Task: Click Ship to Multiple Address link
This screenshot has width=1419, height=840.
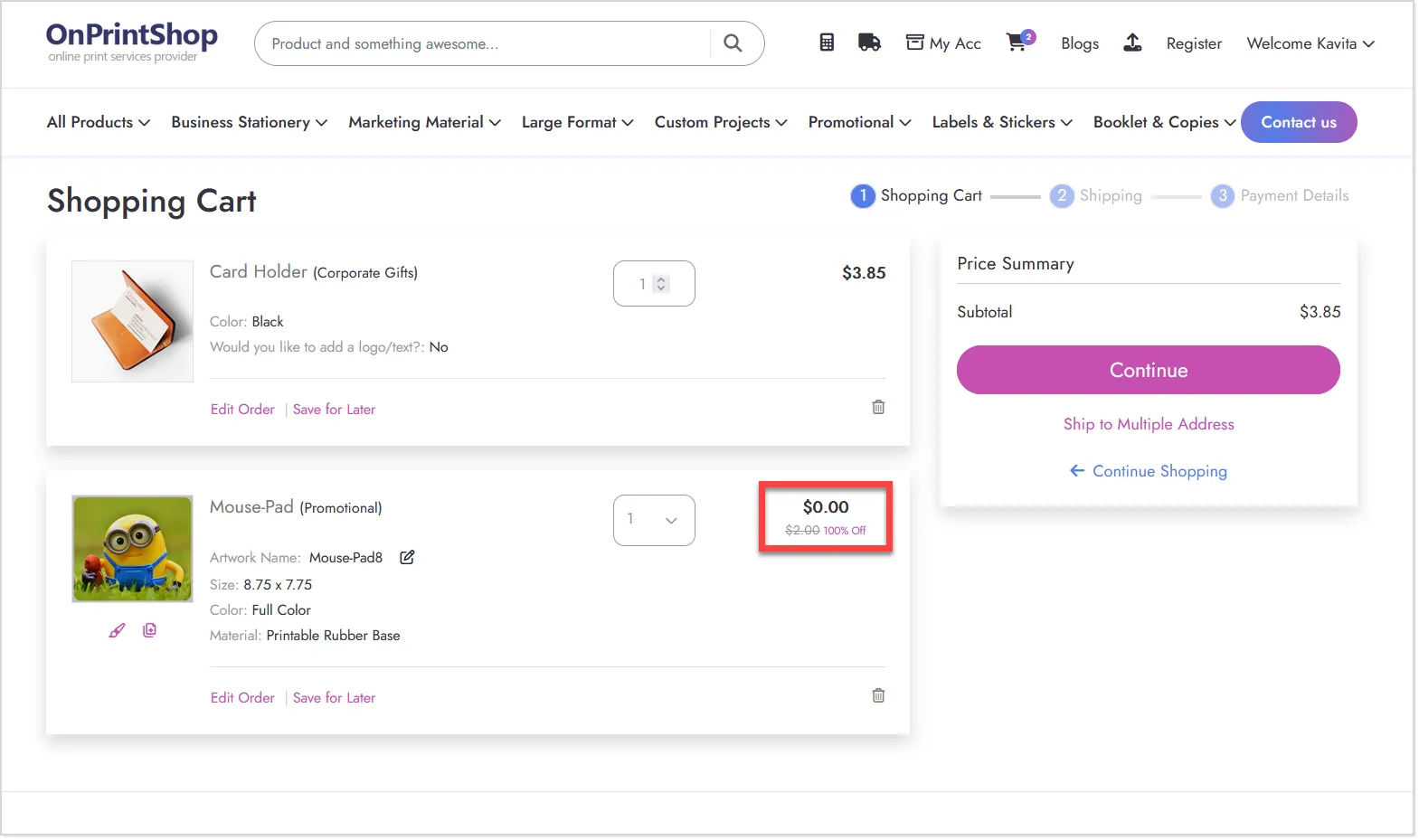Action: click(1149, 424)
